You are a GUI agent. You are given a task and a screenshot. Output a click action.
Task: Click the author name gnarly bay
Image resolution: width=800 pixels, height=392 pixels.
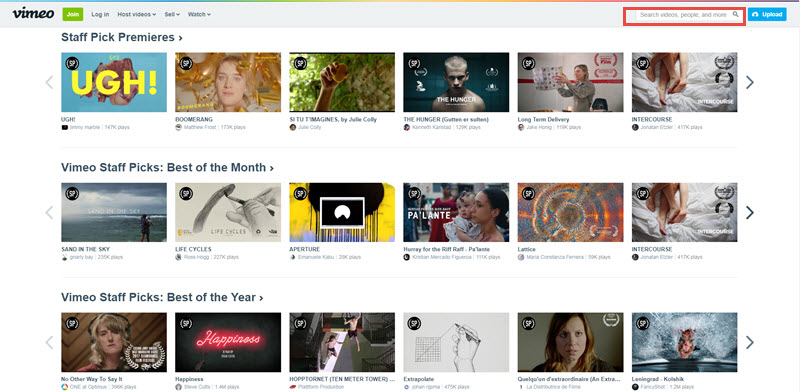click(82, 257)
